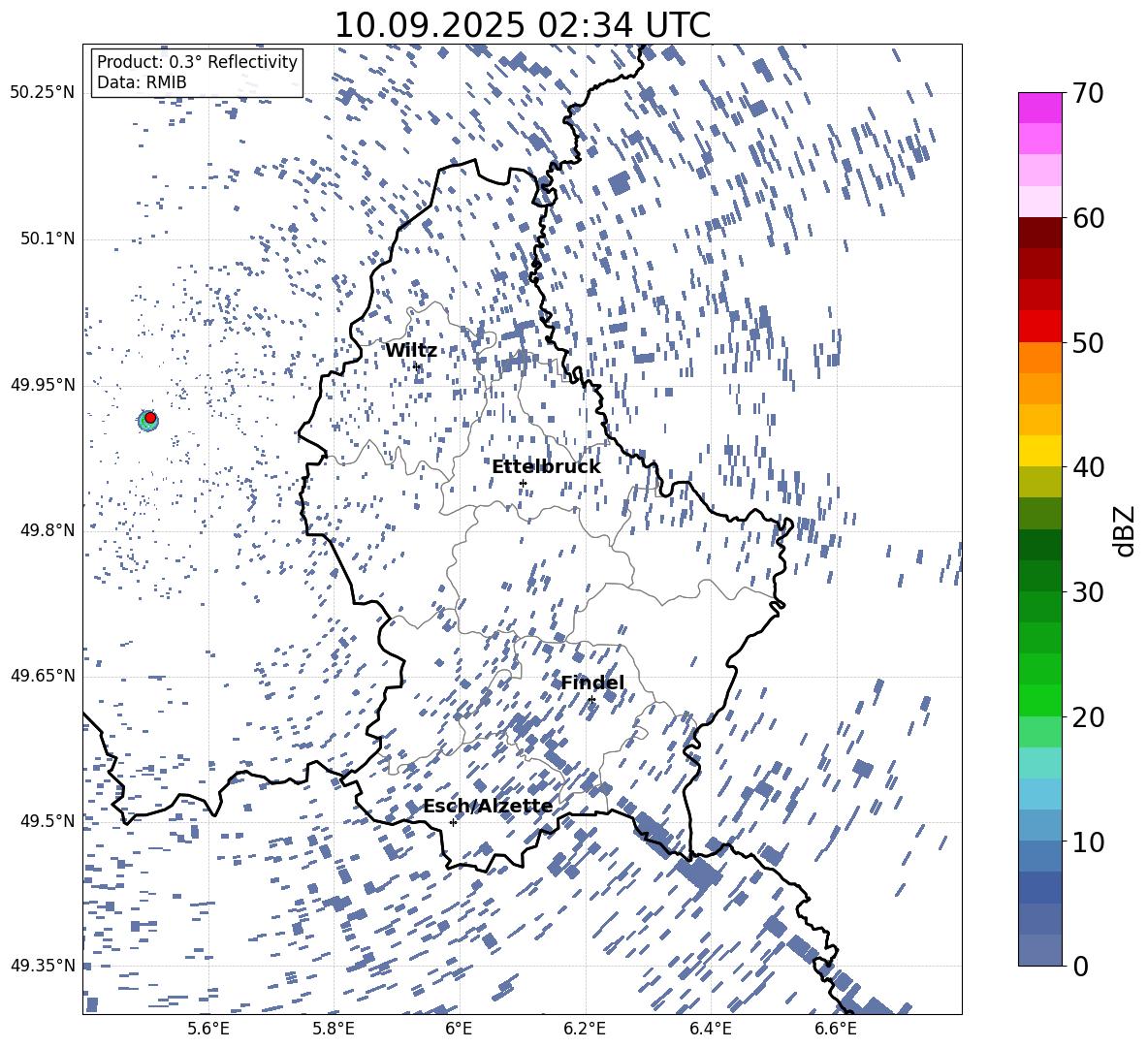Click the Product: 0.3° Reflectivity text
Viewport: 1148px width, 1048px height.
[197, 61]
